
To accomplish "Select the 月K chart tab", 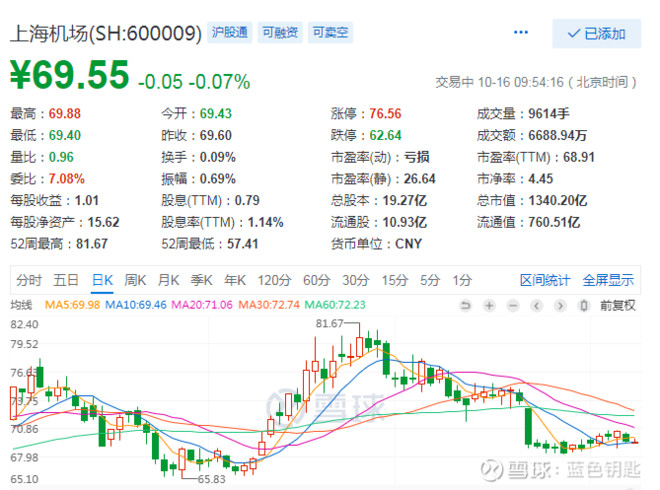I will [x=168, y=280].
